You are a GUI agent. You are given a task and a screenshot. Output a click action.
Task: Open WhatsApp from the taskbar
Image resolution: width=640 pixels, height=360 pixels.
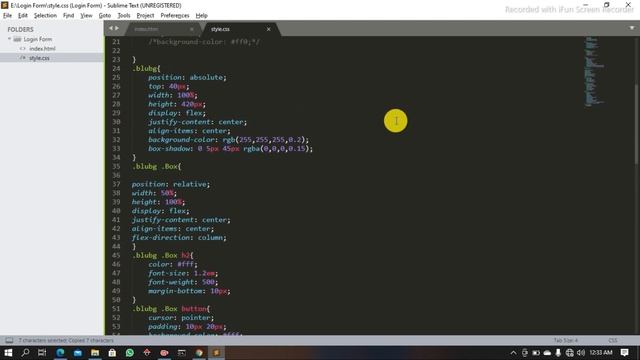tap(129, 353)
